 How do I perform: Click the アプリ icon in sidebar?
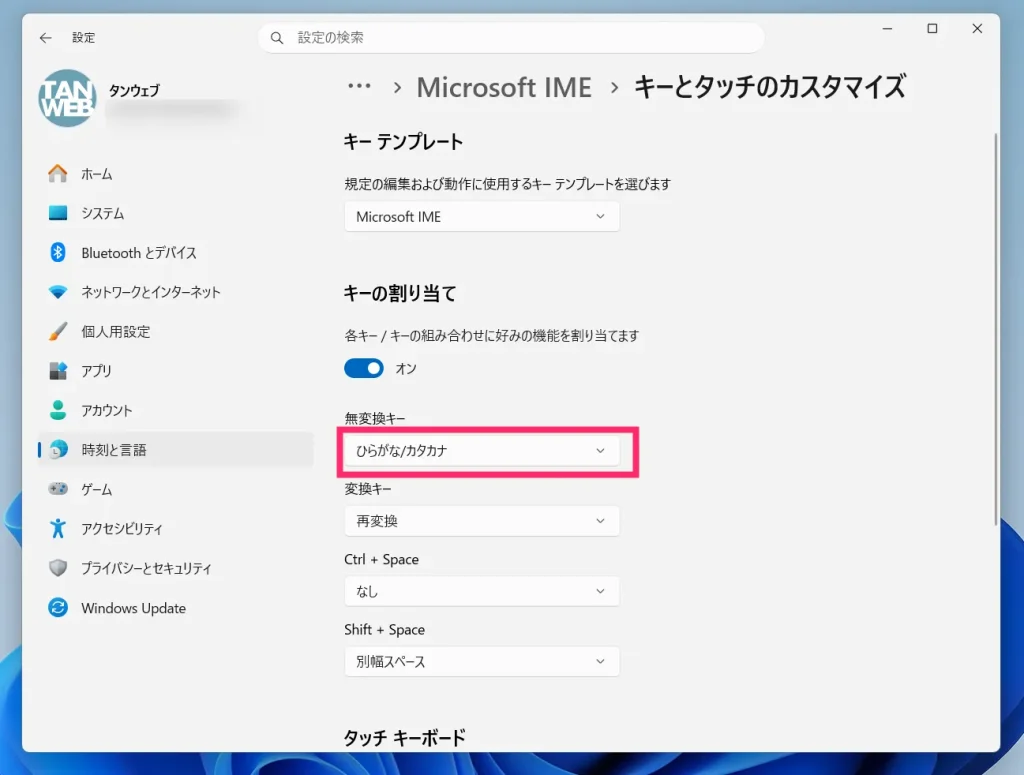57,370
